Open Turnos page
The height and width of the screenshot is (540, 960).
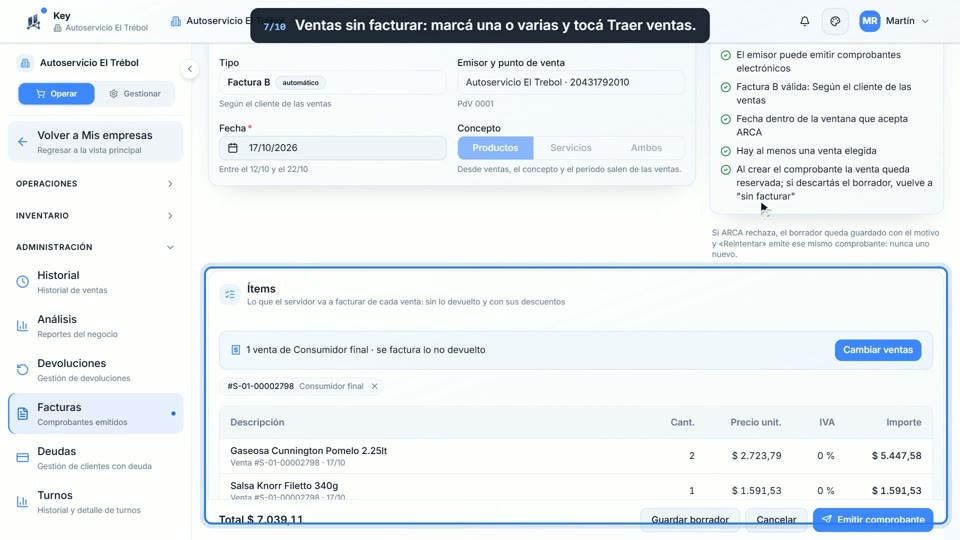click(x=96, y=502)
